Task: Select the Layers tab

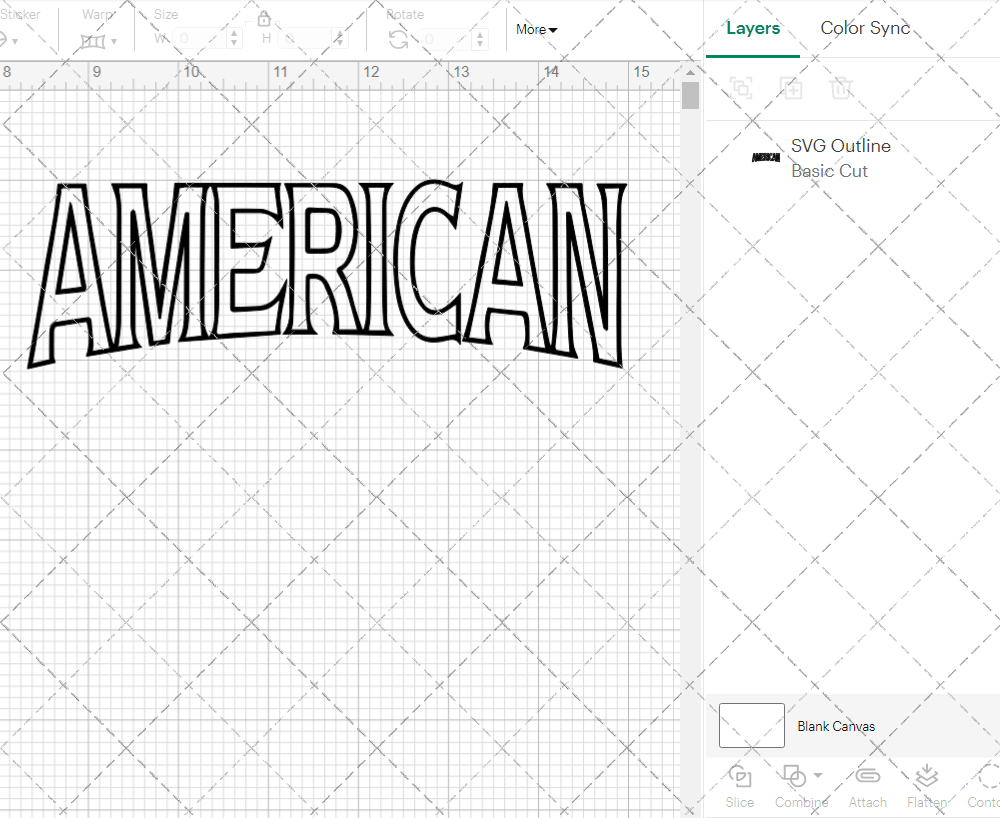Action: (x=753, y=28)
